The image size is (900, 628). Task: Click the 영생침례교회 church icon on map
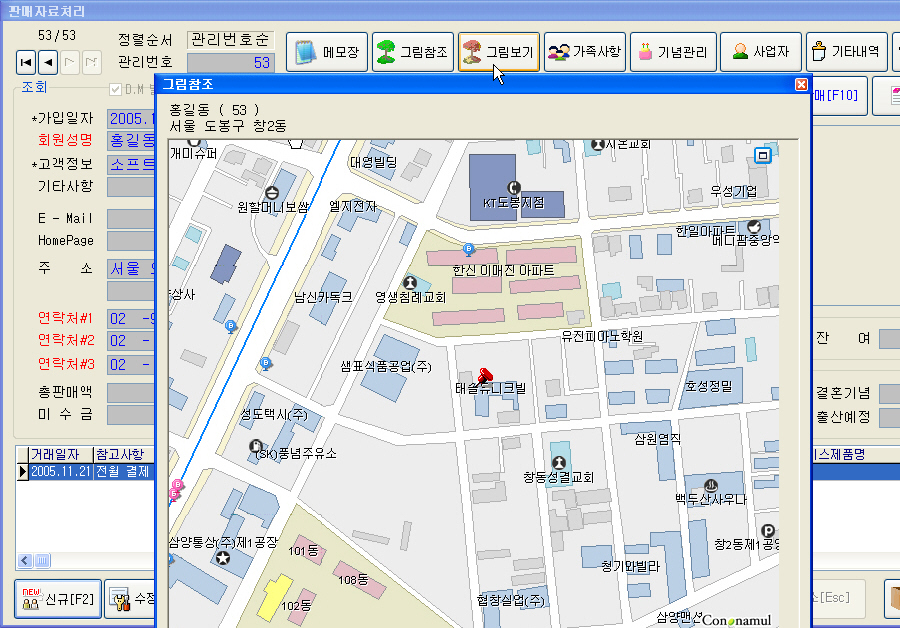tap(410, 282)
